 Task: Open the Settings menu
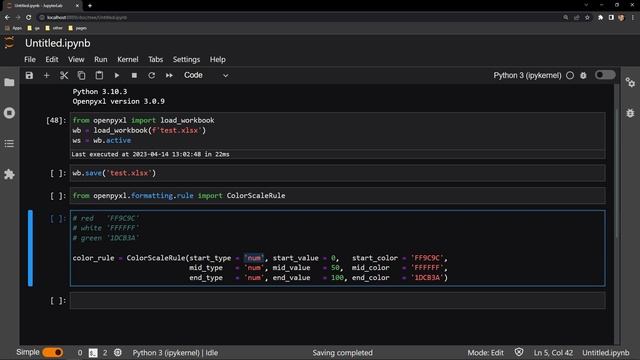pos(186,60)
